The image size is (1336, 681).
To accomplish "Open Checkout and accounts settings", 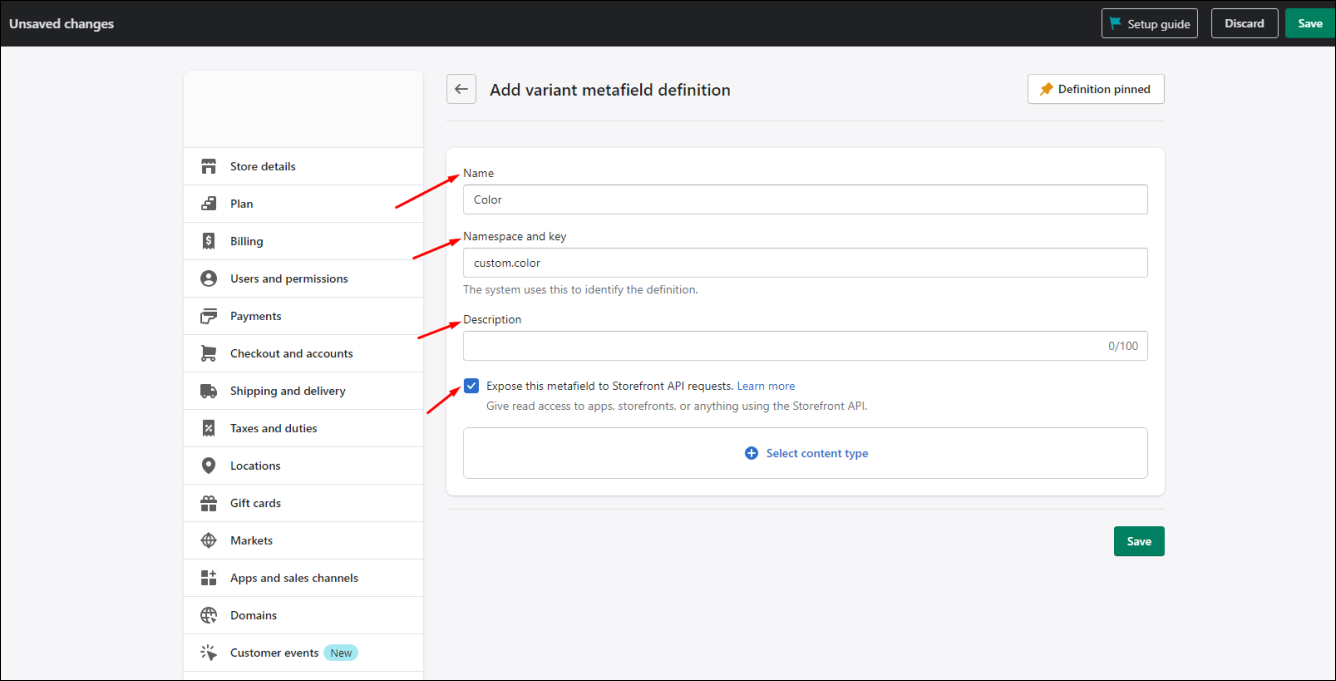I will click(x=304, y=353).
